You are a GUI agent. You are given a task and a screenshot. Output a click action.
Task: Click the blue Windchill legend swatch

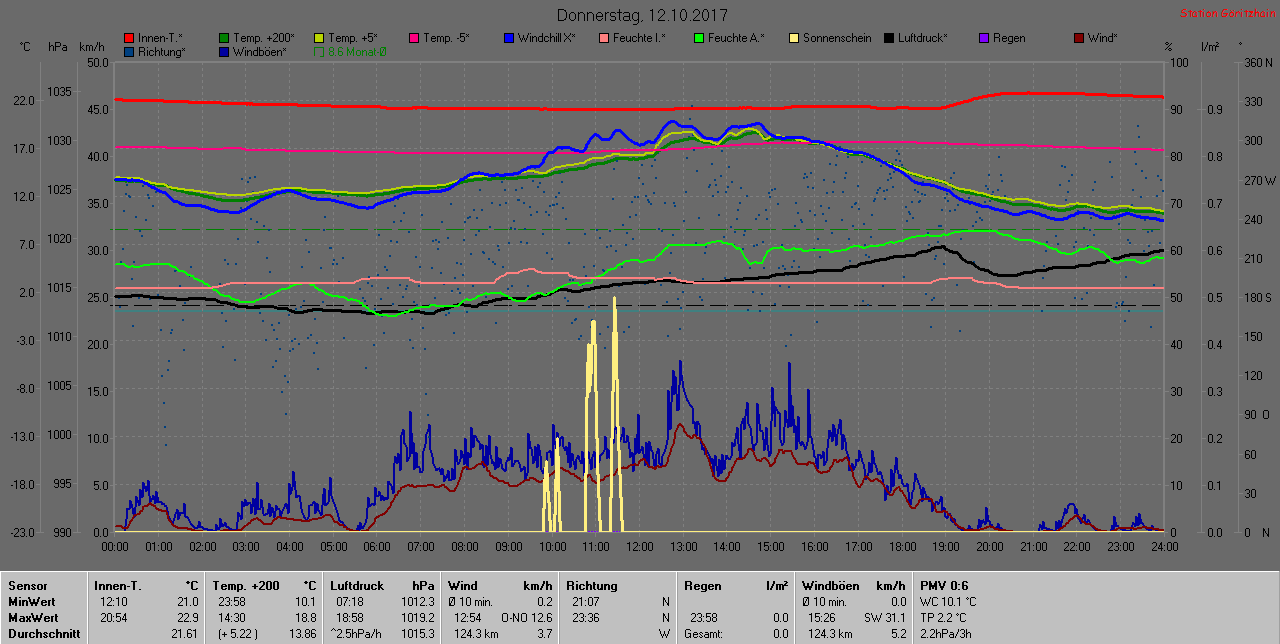[509, 38]
